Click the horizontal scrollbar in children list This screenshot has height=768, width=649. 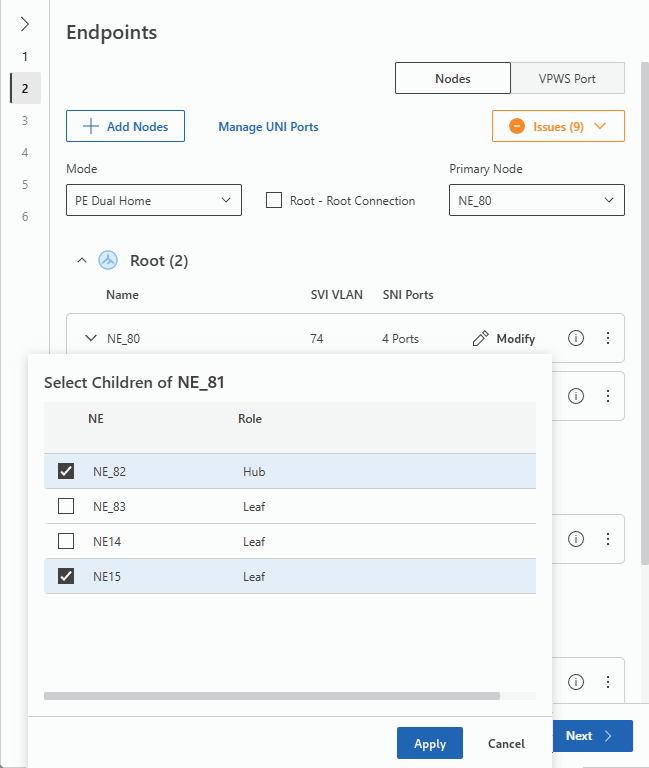pyautogui.click(x=272, y=695)
